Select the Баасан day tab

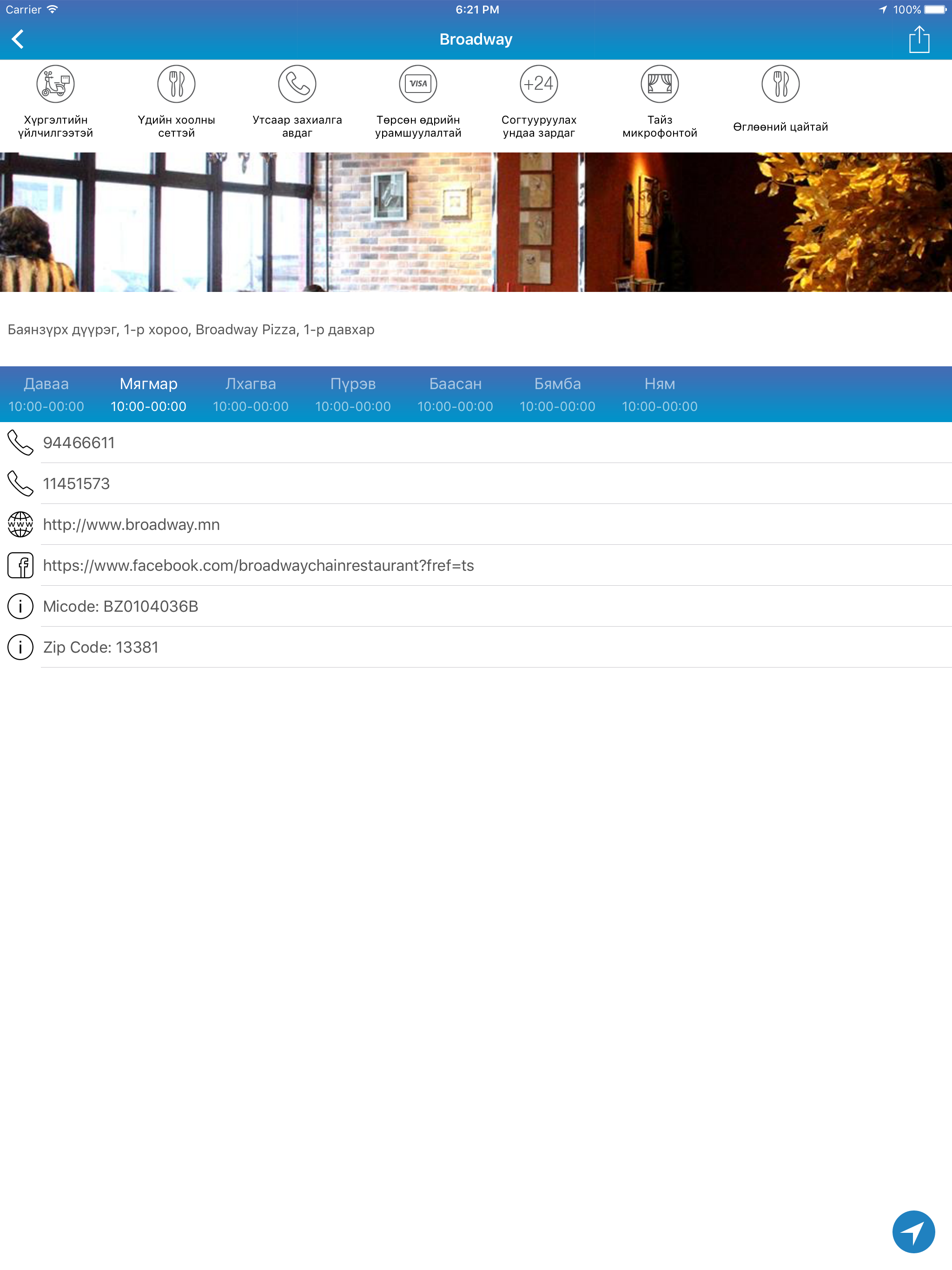pos(455,395)
